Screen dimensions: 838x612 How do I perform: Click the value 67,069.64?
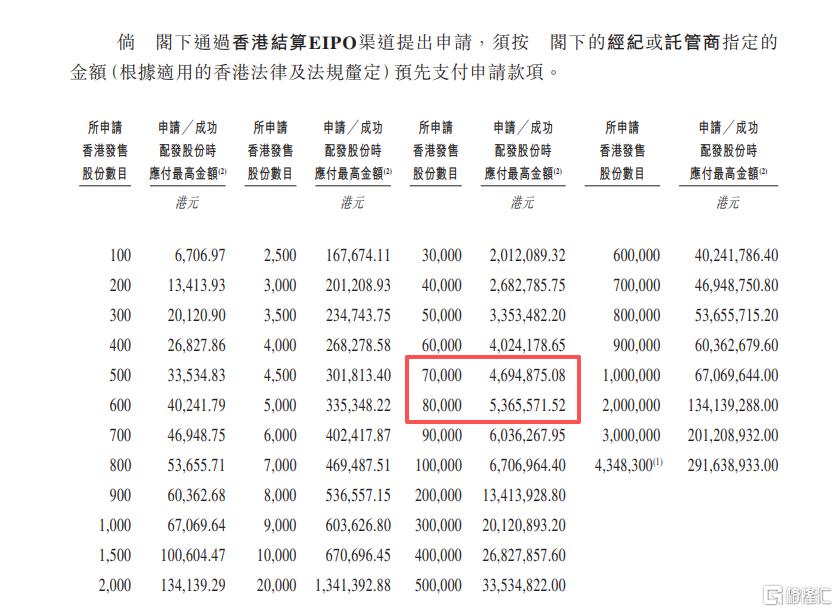point(196,525)
